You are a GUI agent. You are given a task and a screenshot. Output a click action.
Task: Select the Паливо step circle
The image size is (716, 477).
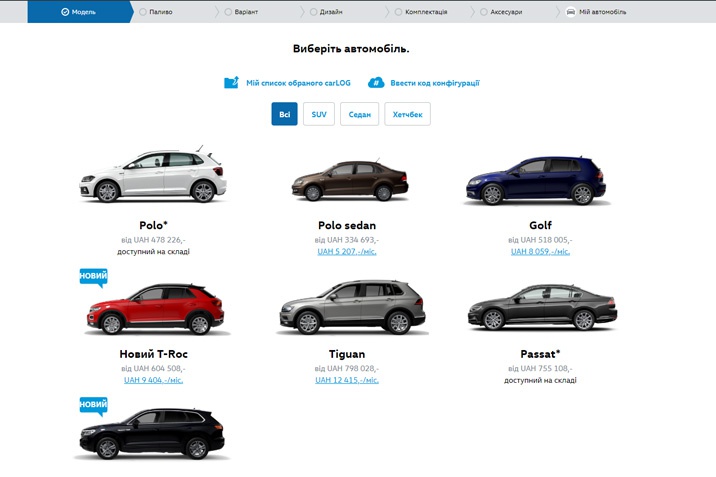point(142,12)
